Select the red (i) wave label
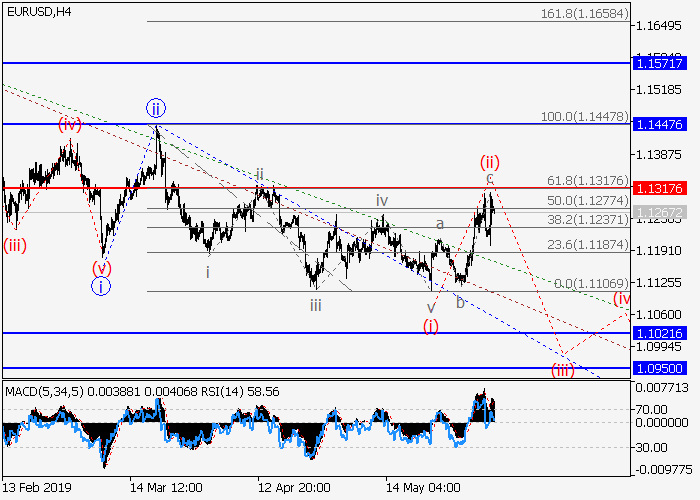The width and height of the screenshot is (700, 500). (430, 325)
